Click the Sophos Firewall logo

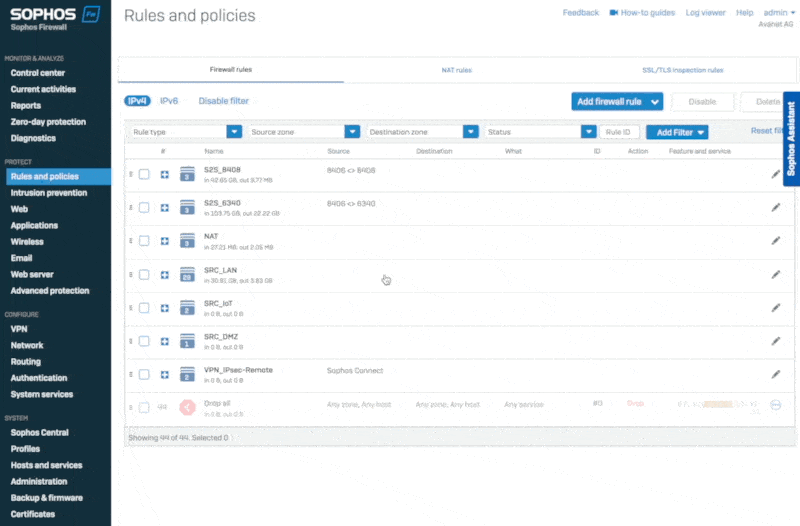[x=55, y=19]
